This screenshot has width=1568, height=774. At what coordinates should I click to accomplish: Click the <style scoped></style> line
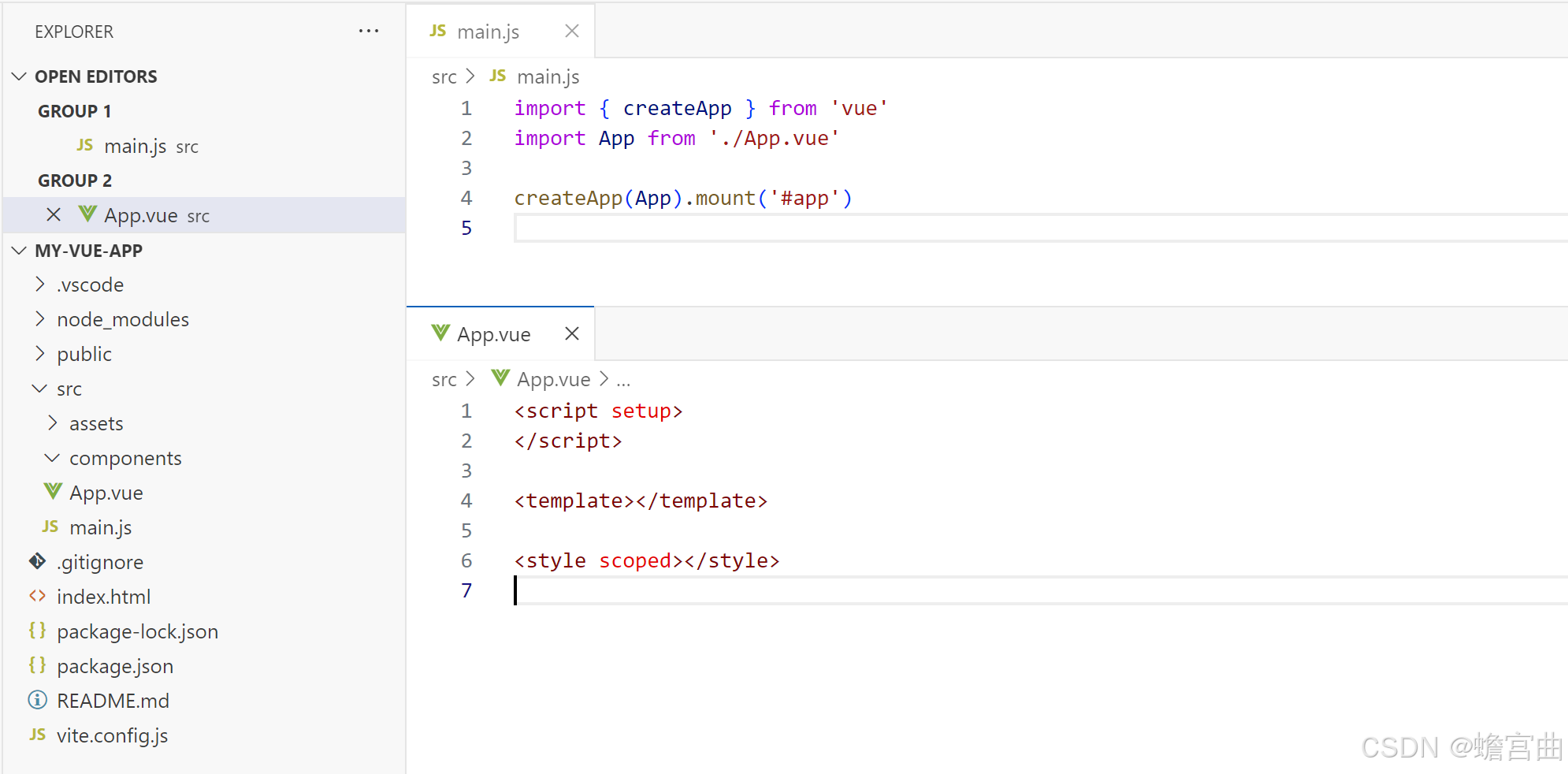click(x=647, y=560)
